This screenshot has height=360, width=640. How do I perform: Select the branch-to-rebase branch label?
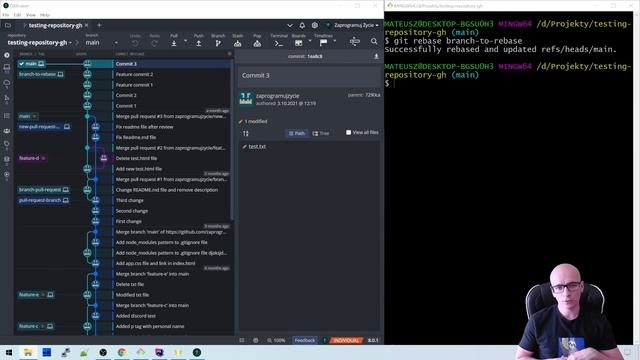click(x=41, y=74)
